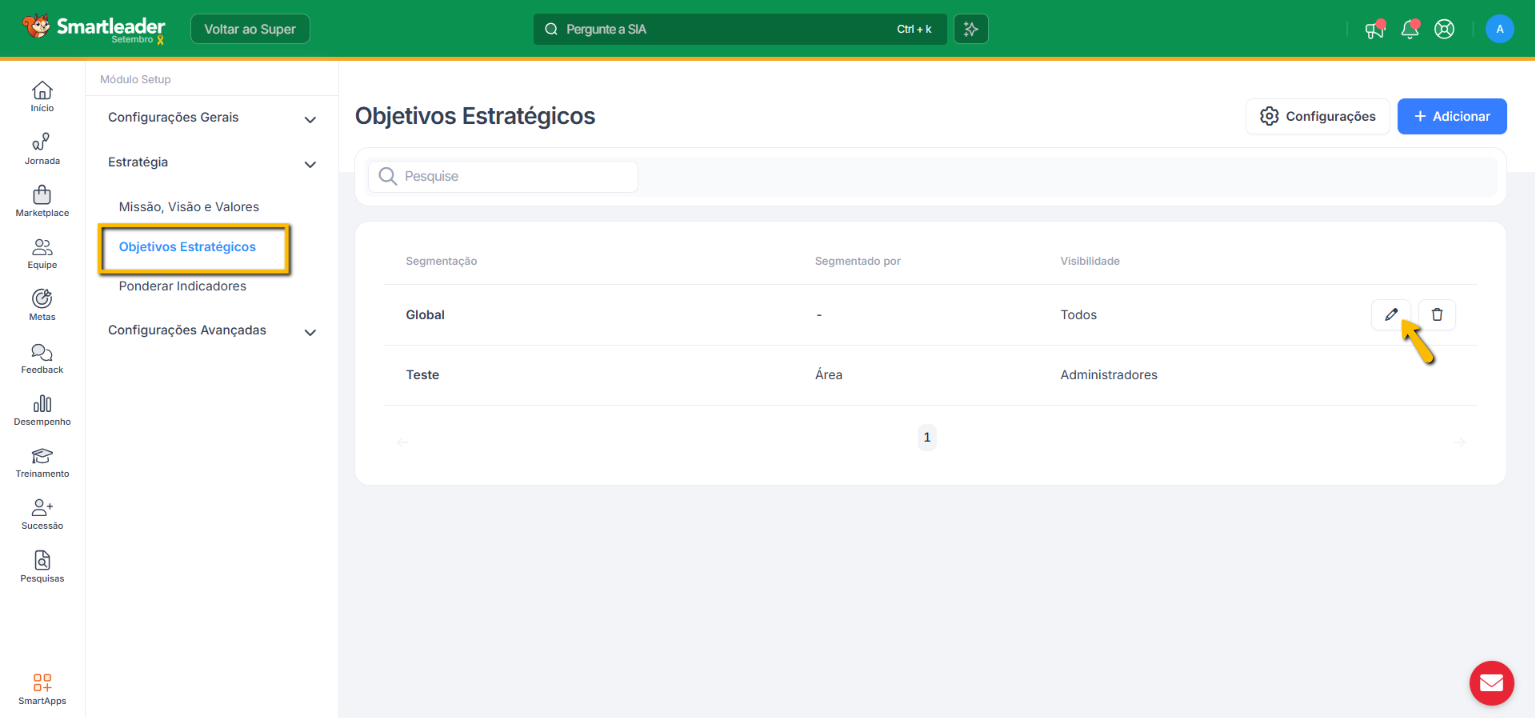Select Ponderar Indicadores menu item
The width and height of the screenshot is (1535, 718).
[182, 286]
